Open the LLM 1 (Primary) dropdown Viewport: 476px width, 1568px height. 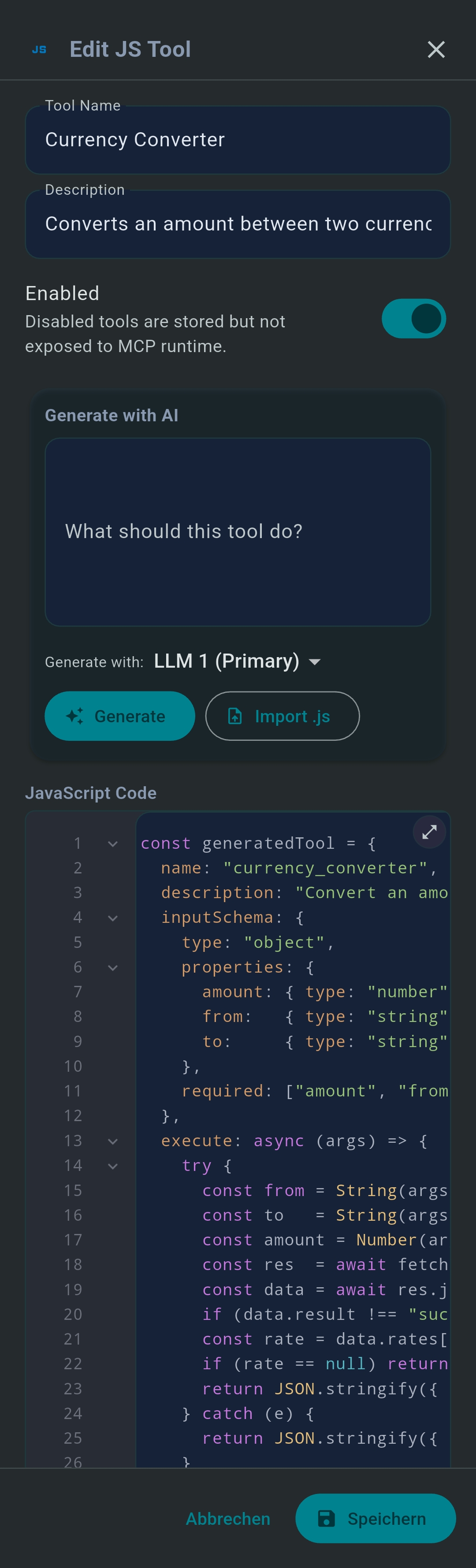pyautogui.click(x=238, y=661)
